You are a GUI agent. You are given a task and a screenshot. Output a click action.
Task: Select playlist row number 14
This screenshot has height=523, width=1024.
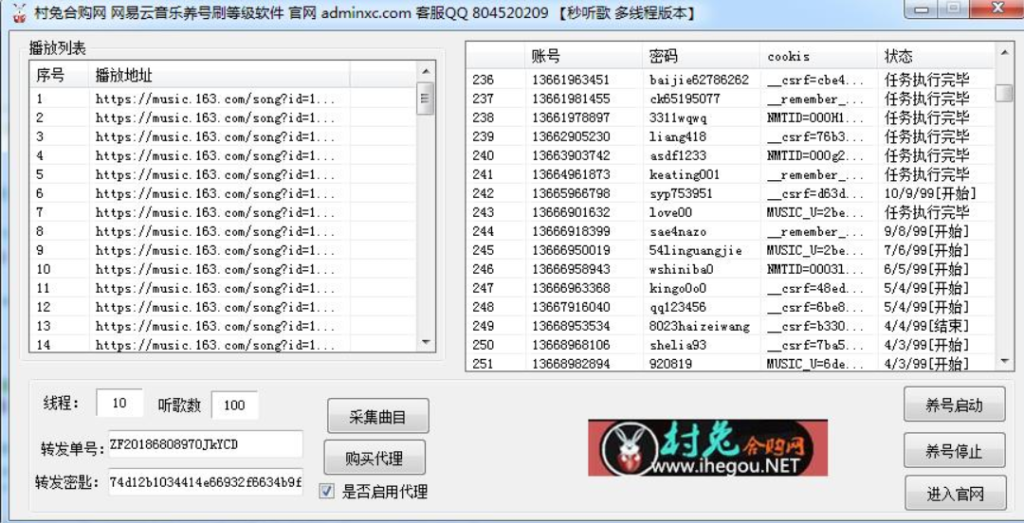(223, 345)
